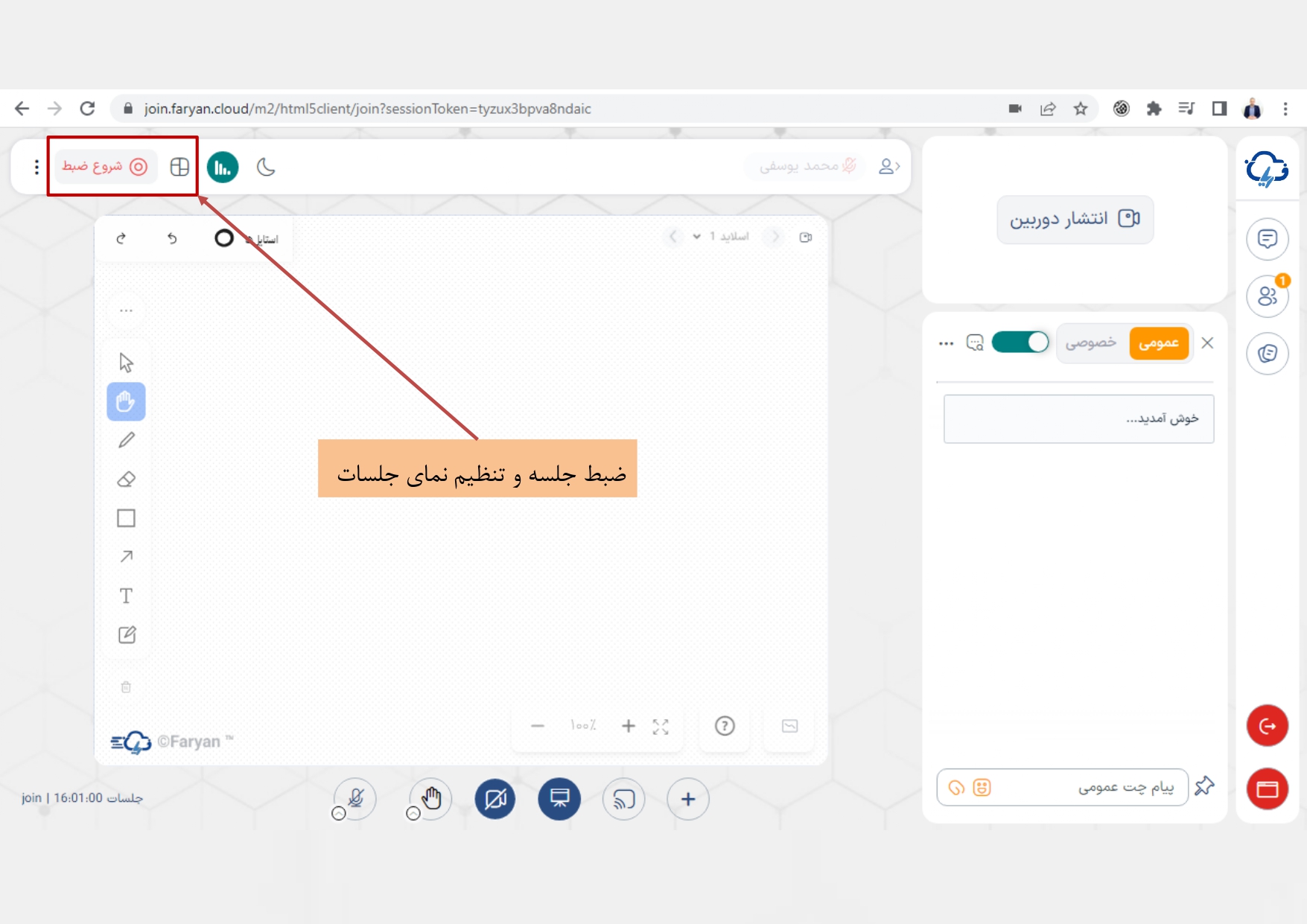The image size is (1307, 924).
Task: Open the polling chart icon
Action: click(223, 167)
